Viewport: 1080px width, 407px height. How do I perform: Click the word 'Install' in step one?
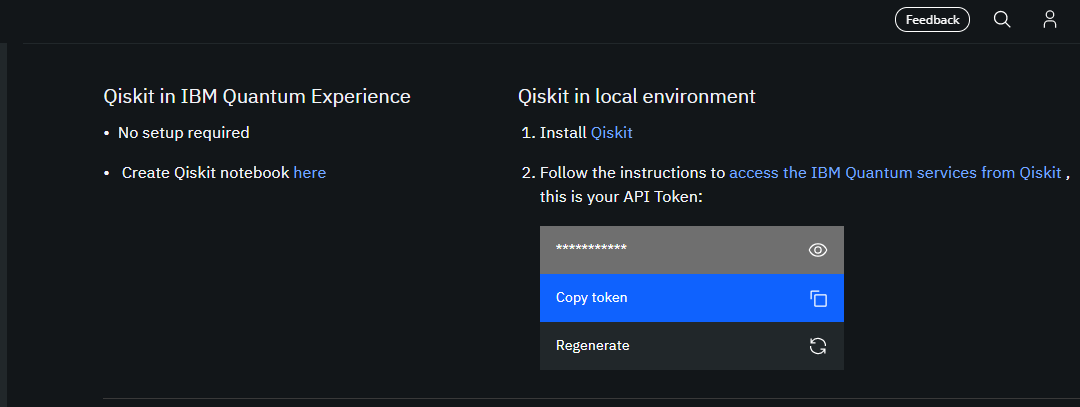[x=563, y=132]
